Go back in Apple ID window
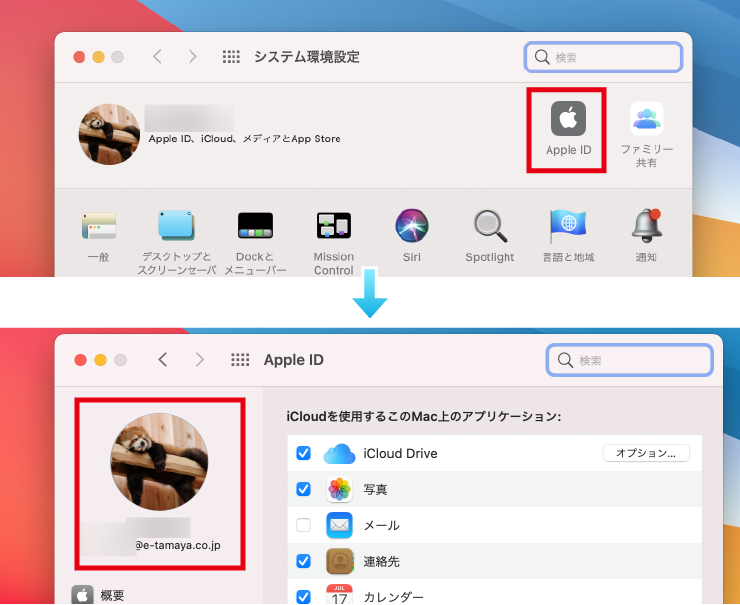Viewport: 740px width, 605px height. (x=163, y=360)
